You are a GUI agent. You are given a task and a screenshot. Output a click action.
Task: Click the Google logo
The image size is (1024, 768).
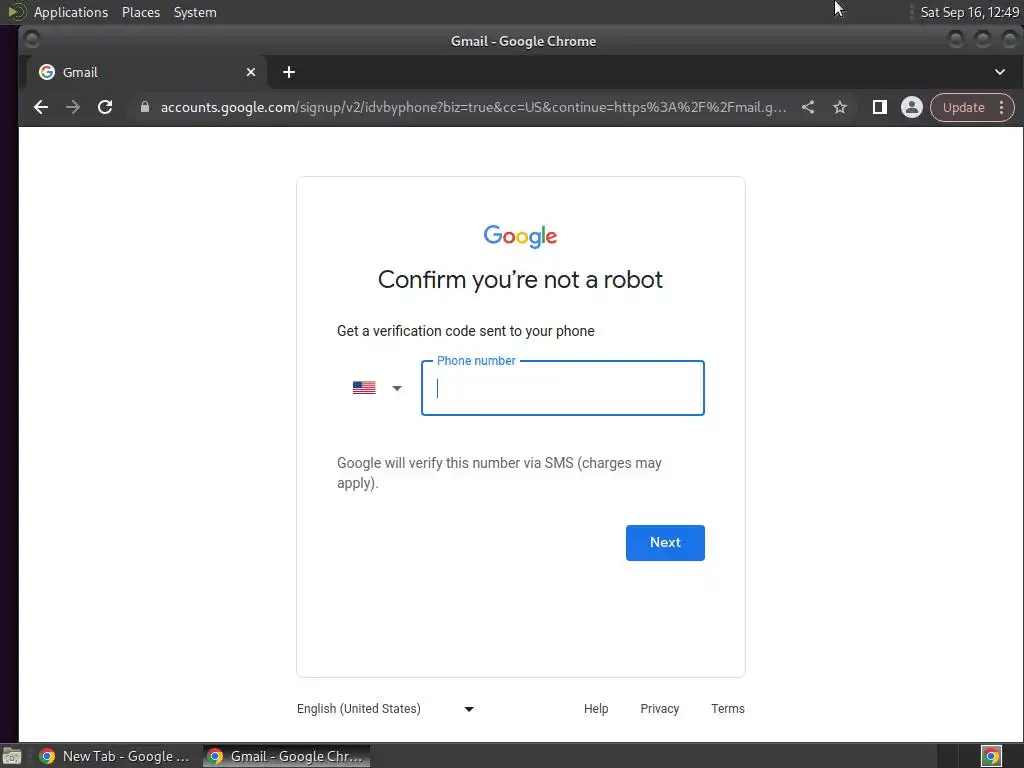click(520, 236)
